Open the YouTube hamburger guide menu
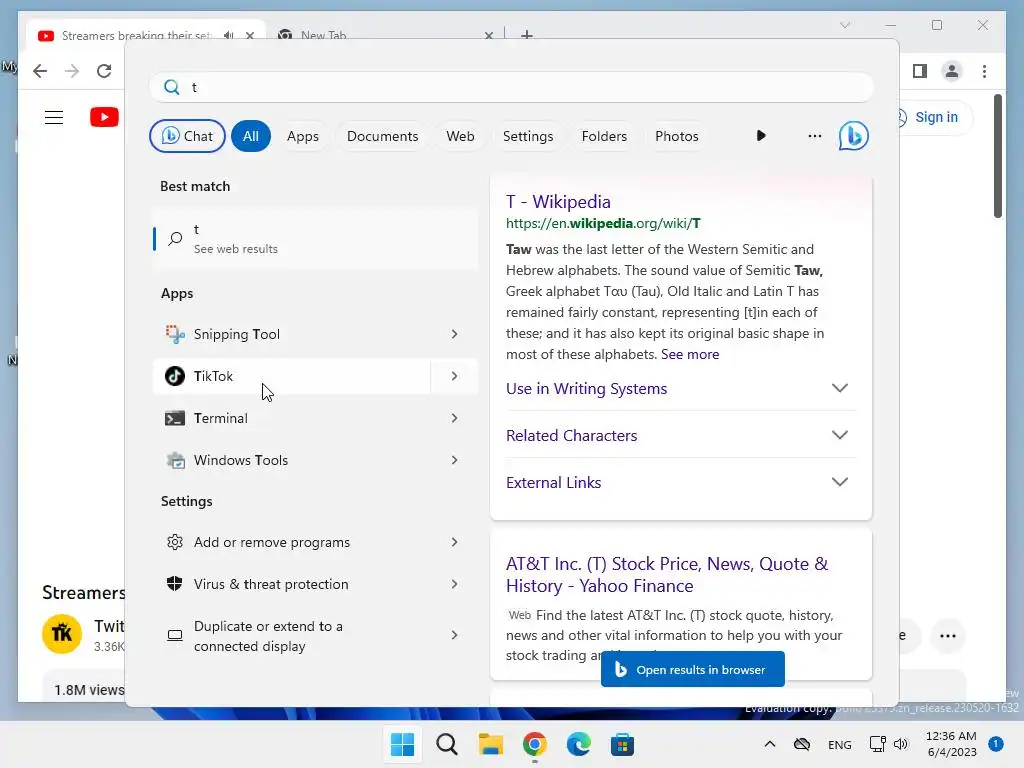 point(54,118)
